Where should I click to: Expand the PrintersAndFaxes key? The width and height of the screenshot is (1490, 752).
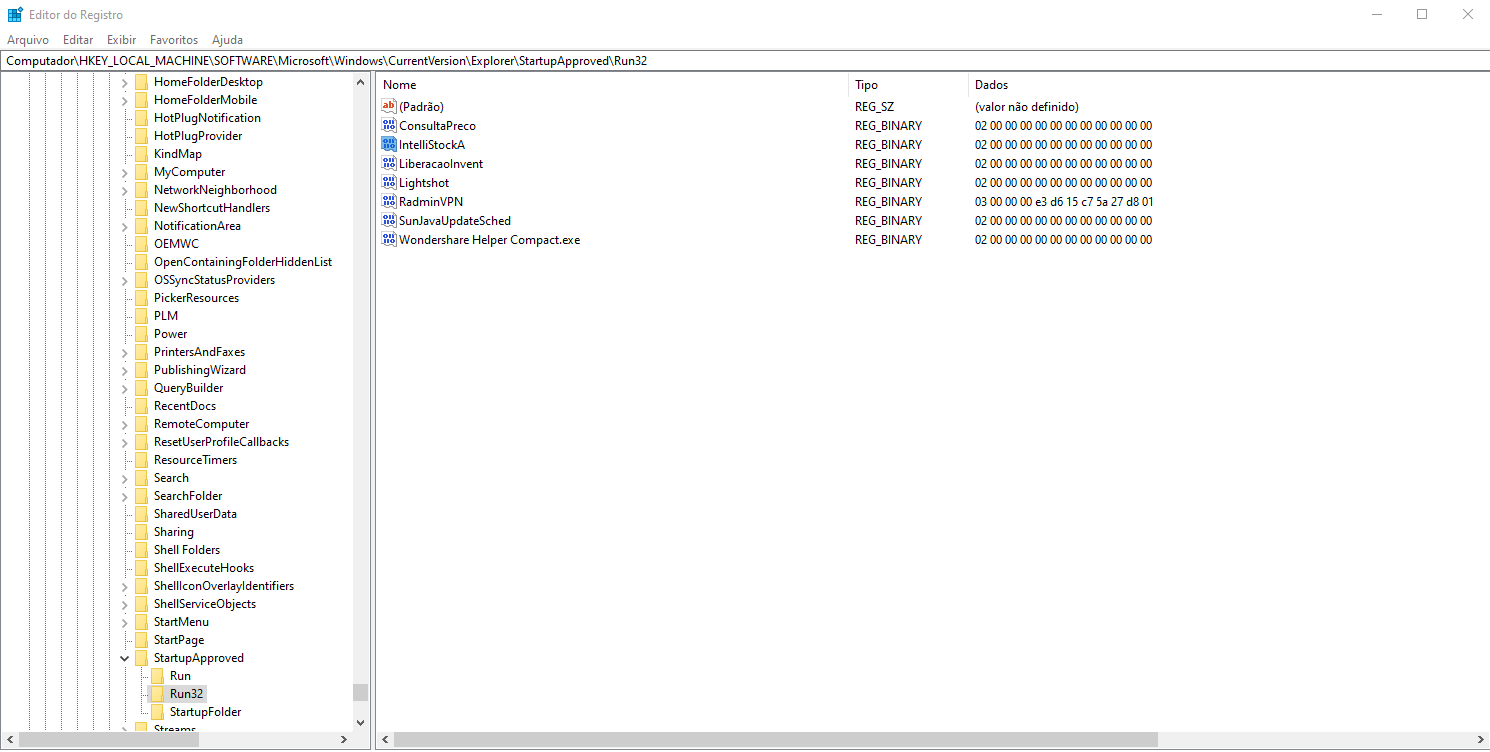coord(125,352)
